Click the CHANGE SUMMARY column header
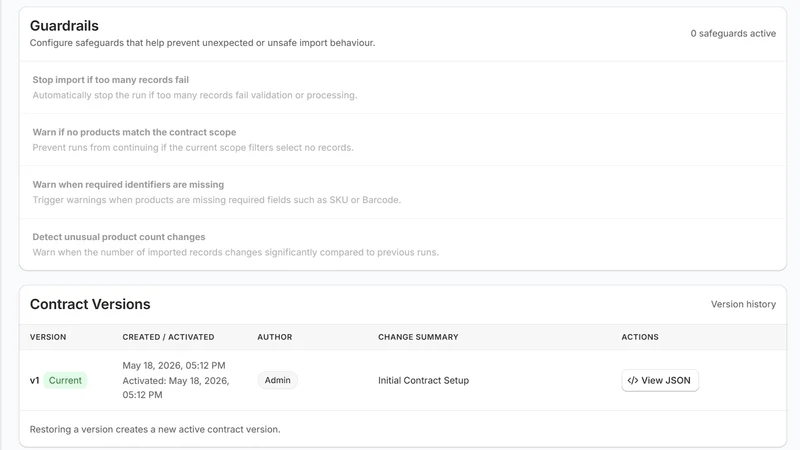Image resolution: width=800 pixels, height=450 pixels. pyautogui.click(x=418, y=337)
